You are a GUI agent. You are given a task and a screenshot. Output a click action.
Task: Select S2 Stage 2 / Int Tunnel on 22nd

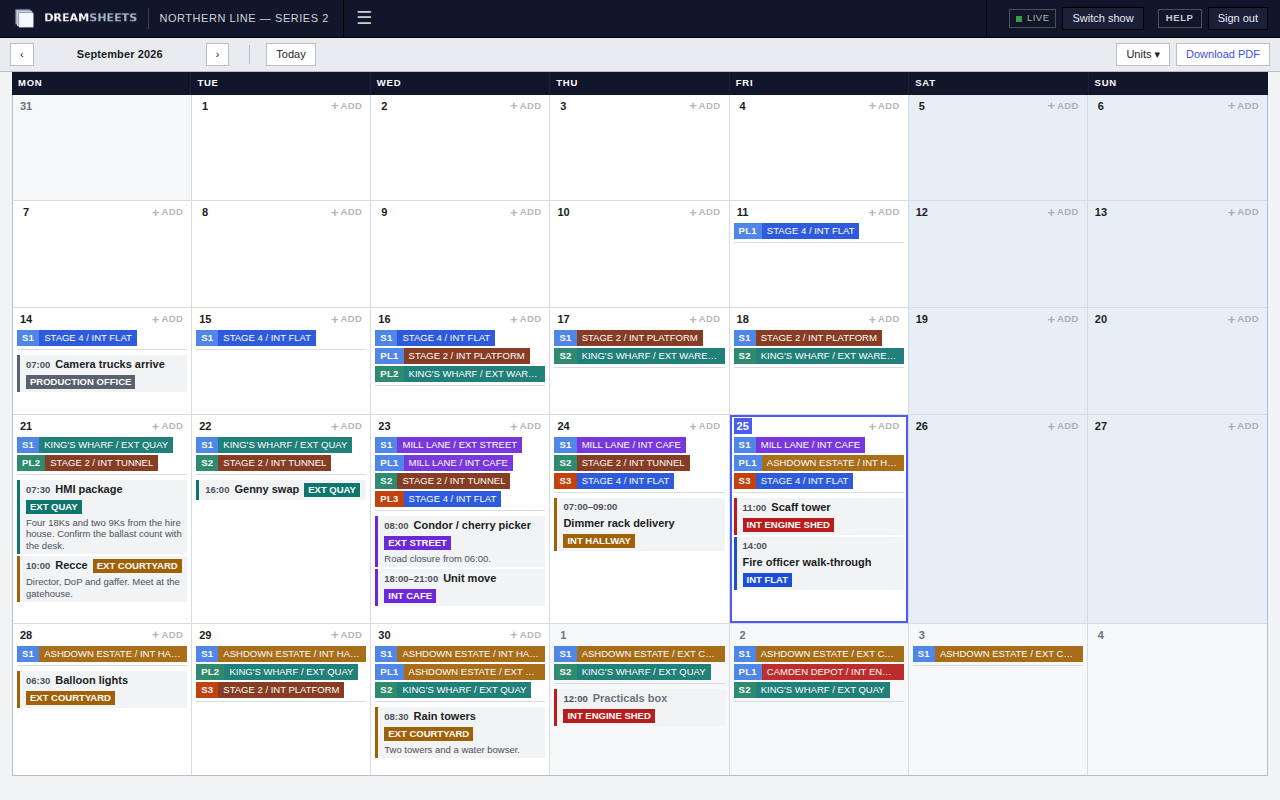(263, 463)
